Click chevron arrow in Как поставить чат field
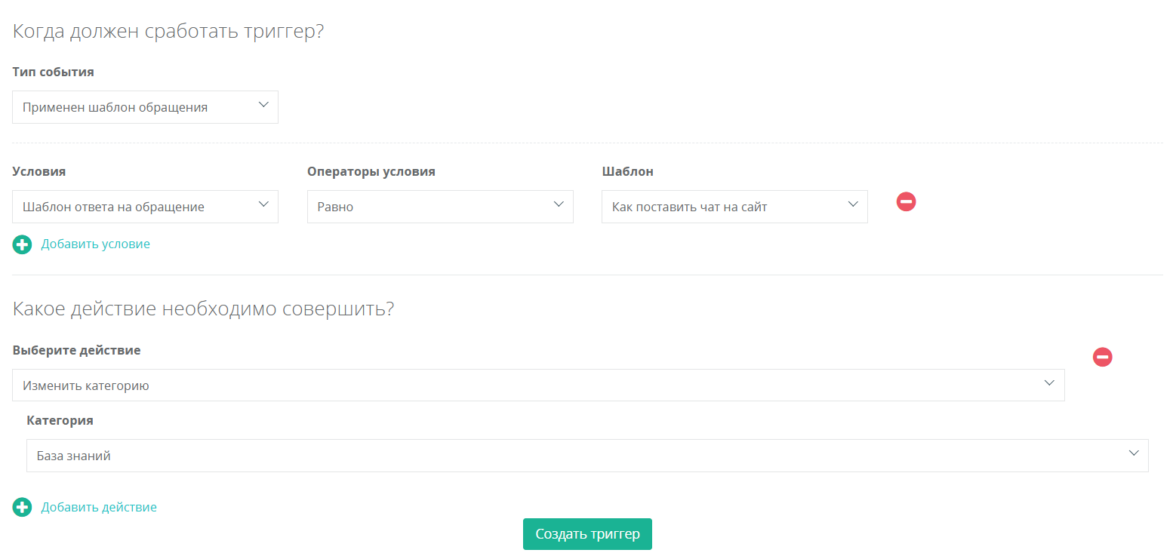 point(852,205)
